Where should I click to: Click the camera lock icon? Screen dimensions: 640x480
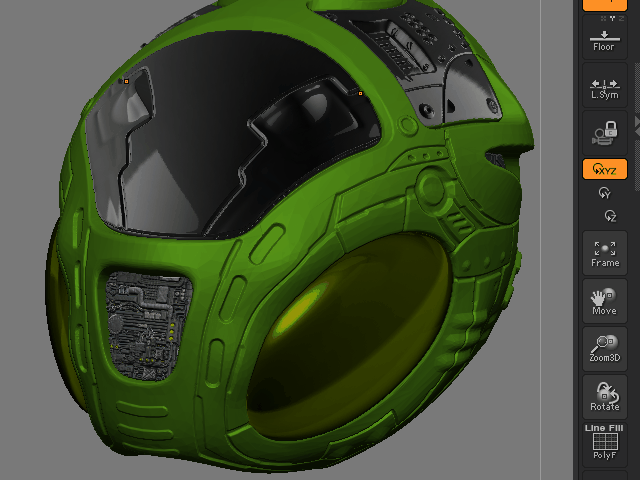[604, 132]
